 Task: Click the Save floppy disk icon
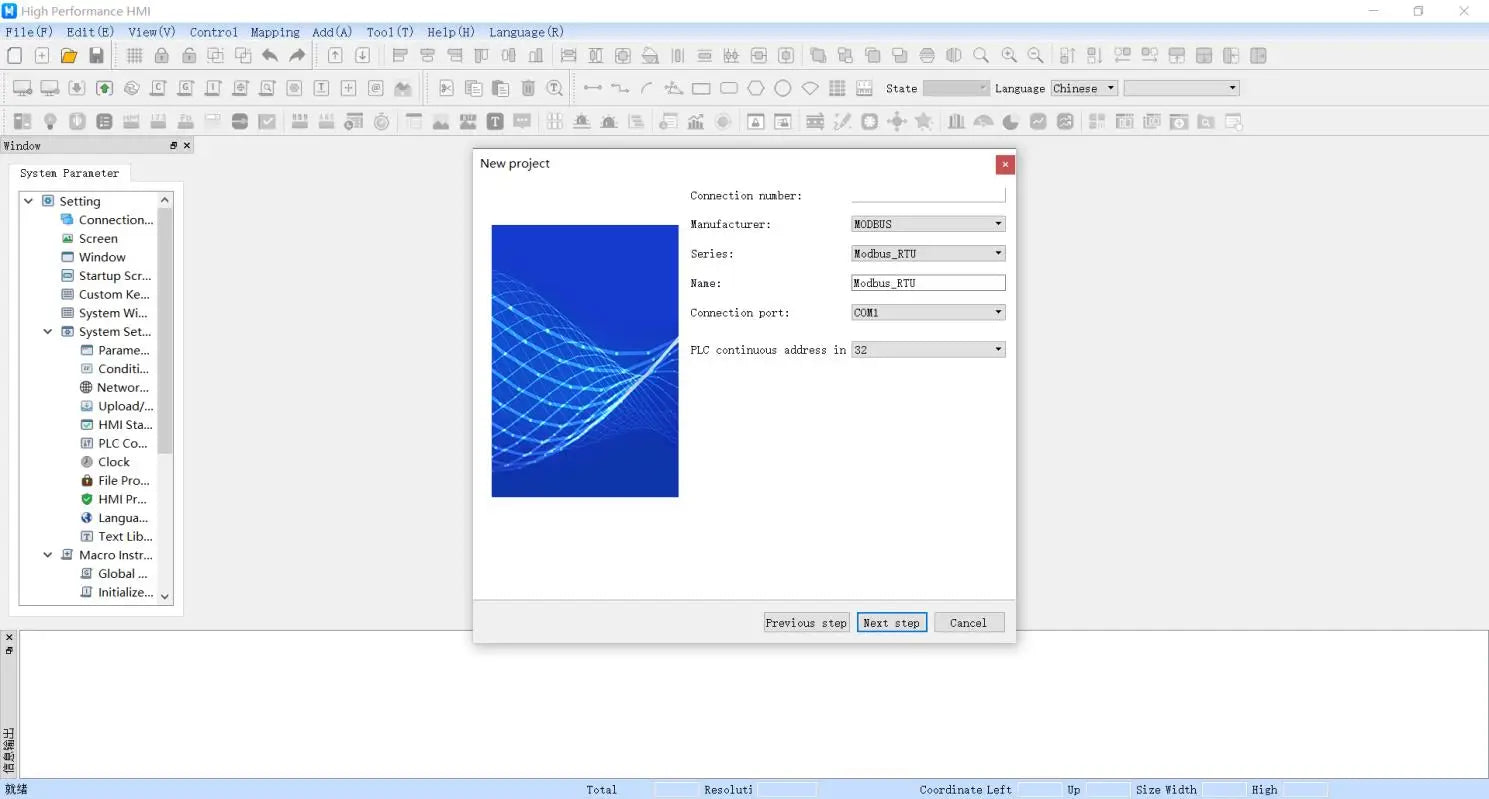click(96, 56)
